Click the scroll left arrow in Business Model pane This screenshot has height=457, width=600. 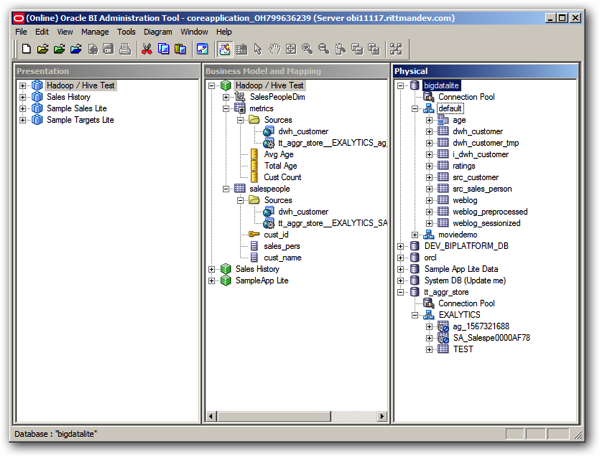(211, 416)
